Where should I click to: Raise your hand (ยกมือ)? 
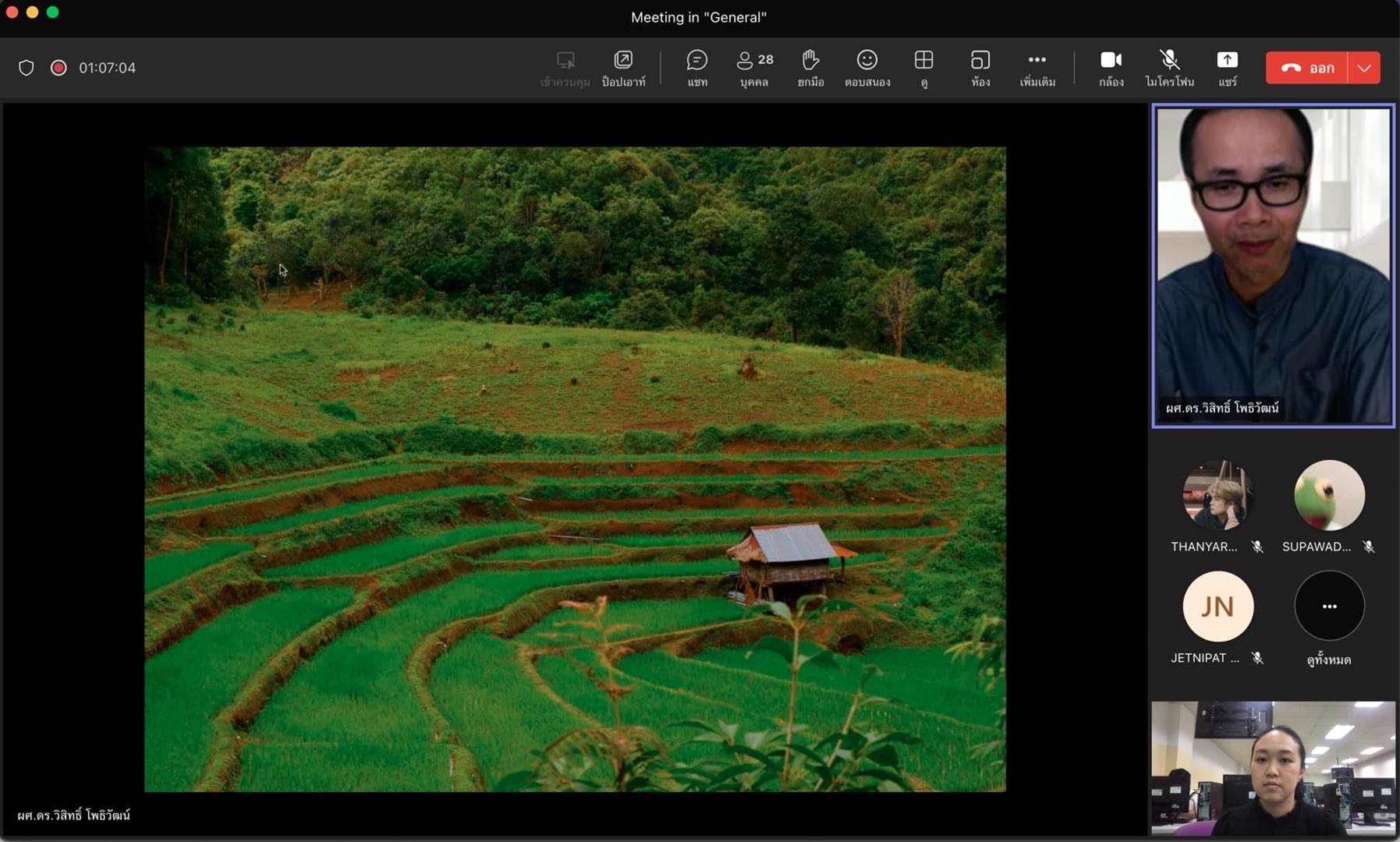pos(810,68)
